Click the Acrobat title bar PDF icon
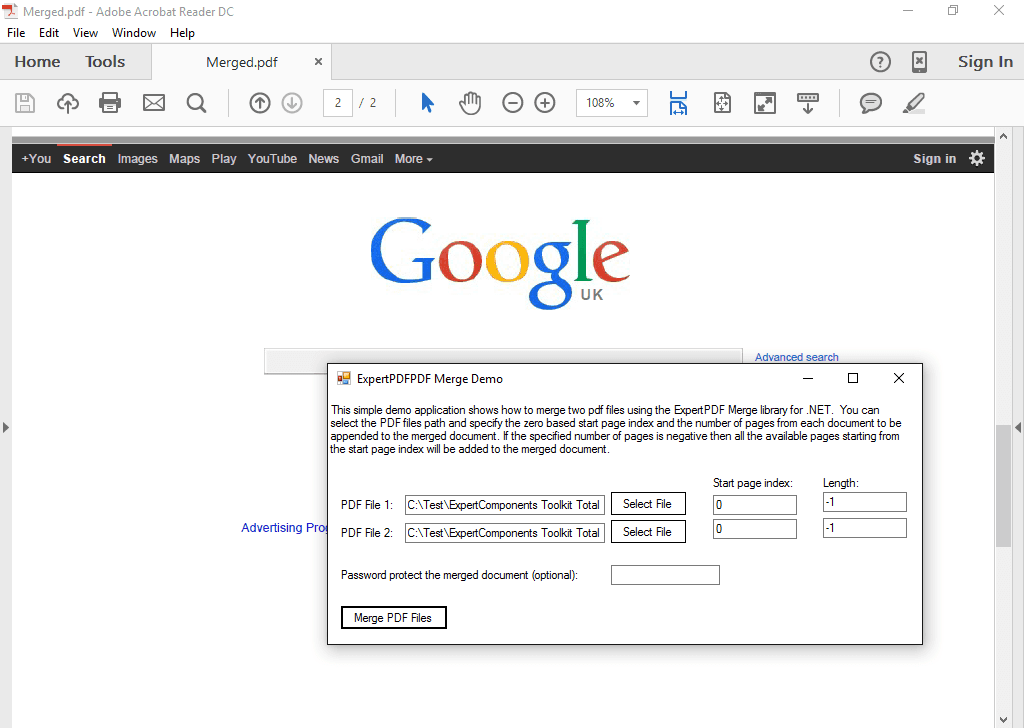 pyautogui.click(x=10, y=11)
